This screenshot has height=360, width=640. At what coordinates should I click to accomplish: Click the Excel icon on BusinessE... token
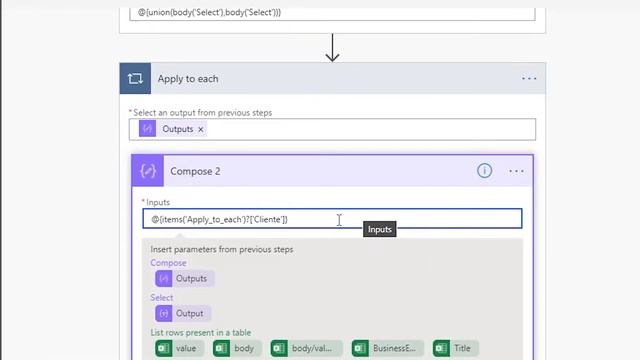click(360, 349)
